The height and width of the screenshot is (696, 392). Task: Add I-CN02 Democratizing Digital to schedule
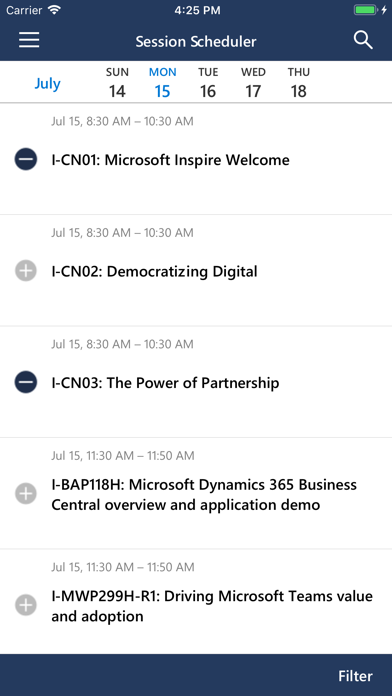click(26, 271)
